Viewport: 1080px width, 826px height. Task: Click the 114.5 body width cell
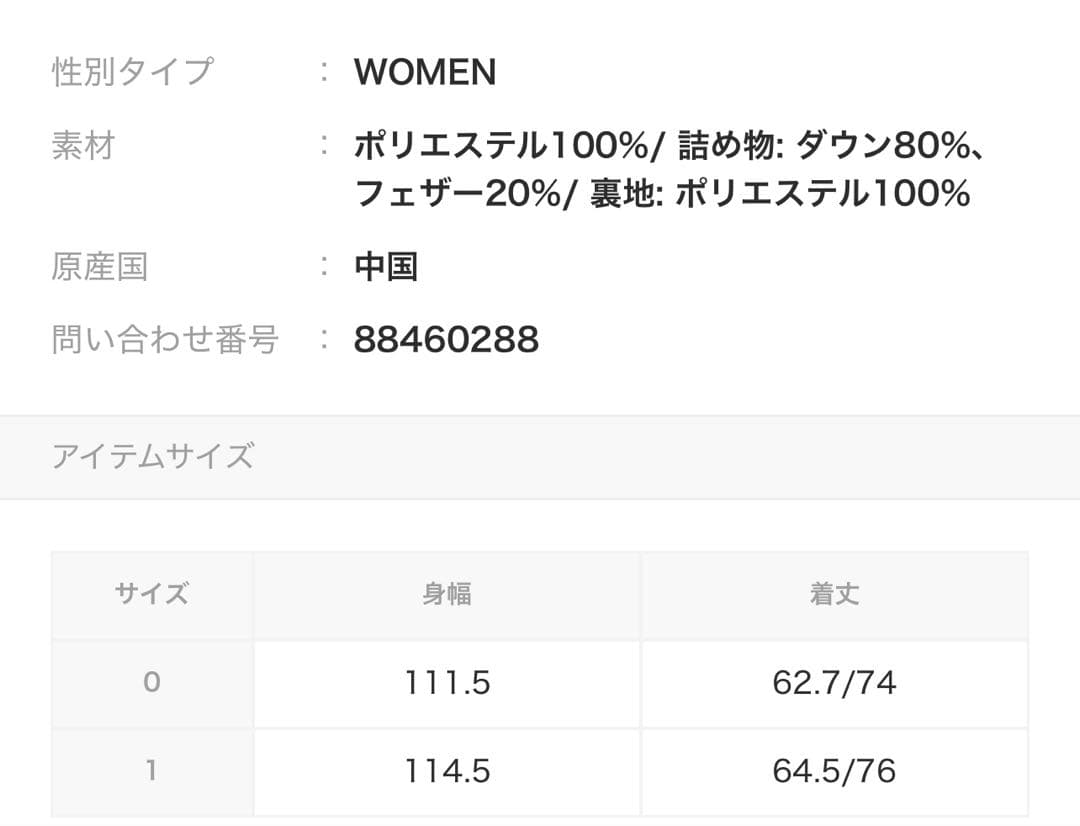coord(447,771)
